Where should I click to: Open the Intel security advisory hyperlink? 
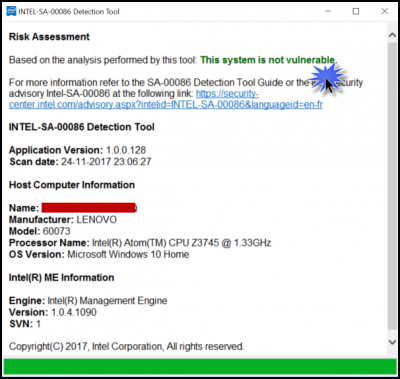tap(166, 99)
